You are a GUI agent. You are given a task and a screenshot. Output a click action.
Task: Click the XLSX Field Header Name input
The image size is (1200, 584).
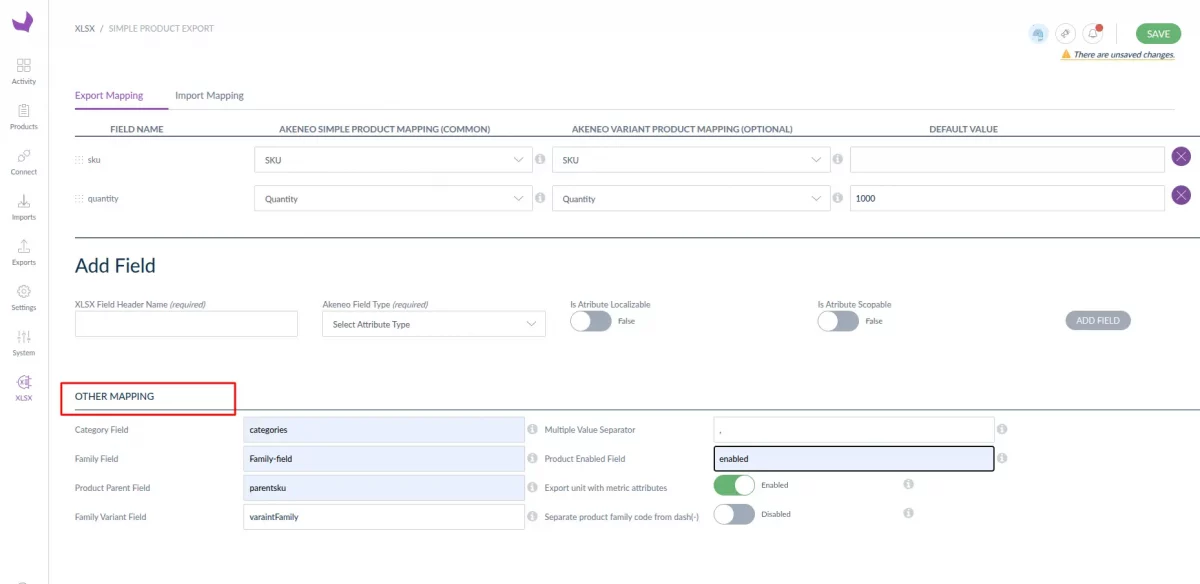coord(186,324)
